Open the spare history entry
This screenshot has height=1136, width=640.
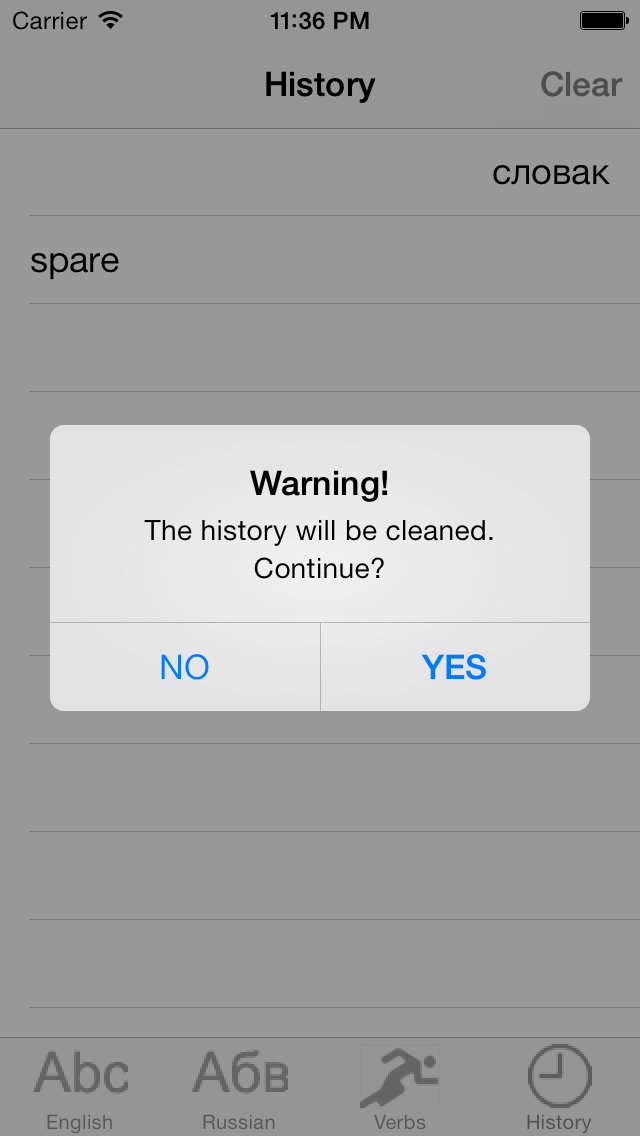320,260
